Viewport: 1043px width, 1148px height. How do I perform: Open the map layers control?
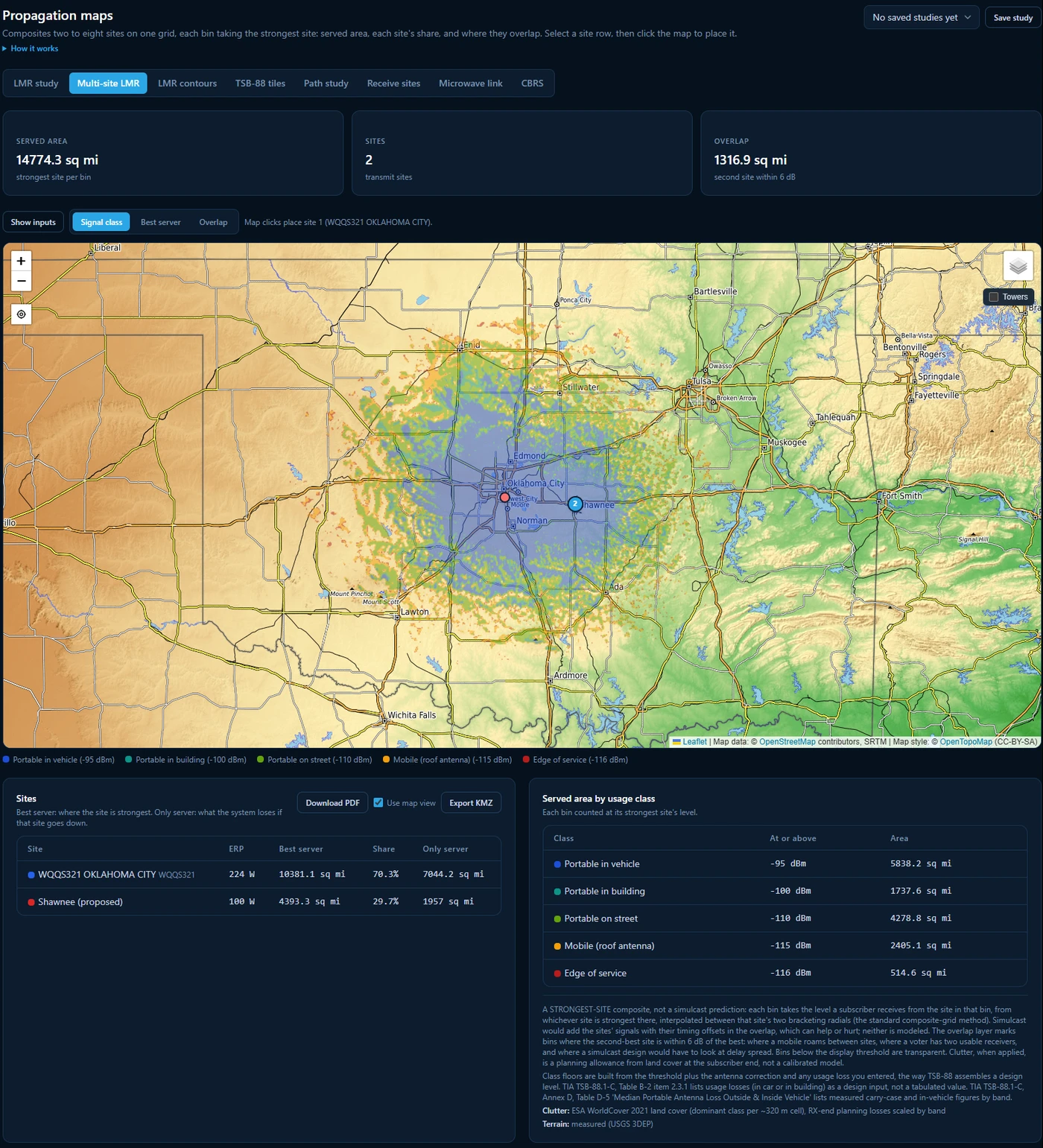(x=1018, y=266)
